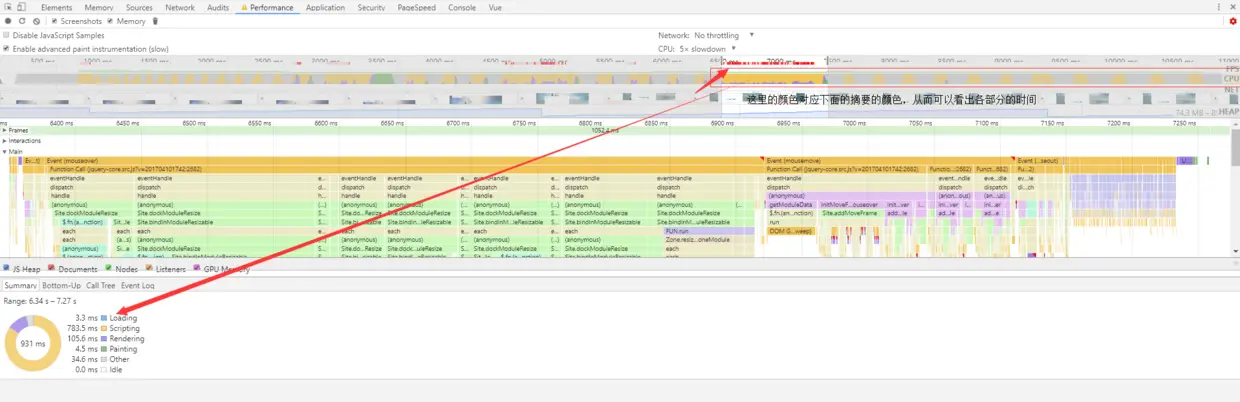The width and height of the screenshot is (1240, 402).
Task: Open the DevTools three-dot menu
Action: coord(1219,7)
